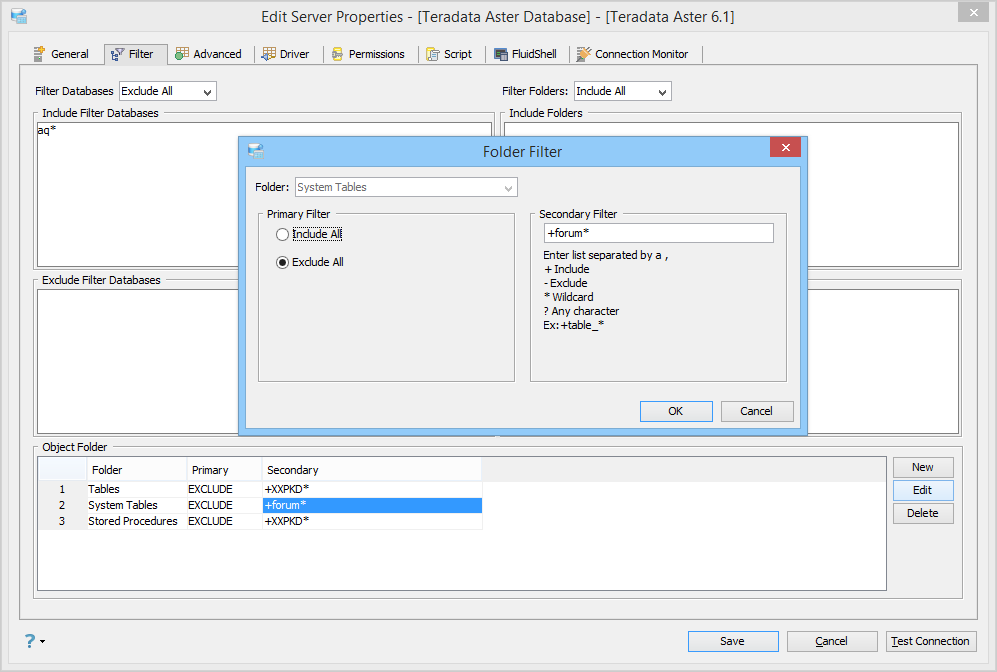
Task: Click the Script tab icon
Action: click(433, 54)
